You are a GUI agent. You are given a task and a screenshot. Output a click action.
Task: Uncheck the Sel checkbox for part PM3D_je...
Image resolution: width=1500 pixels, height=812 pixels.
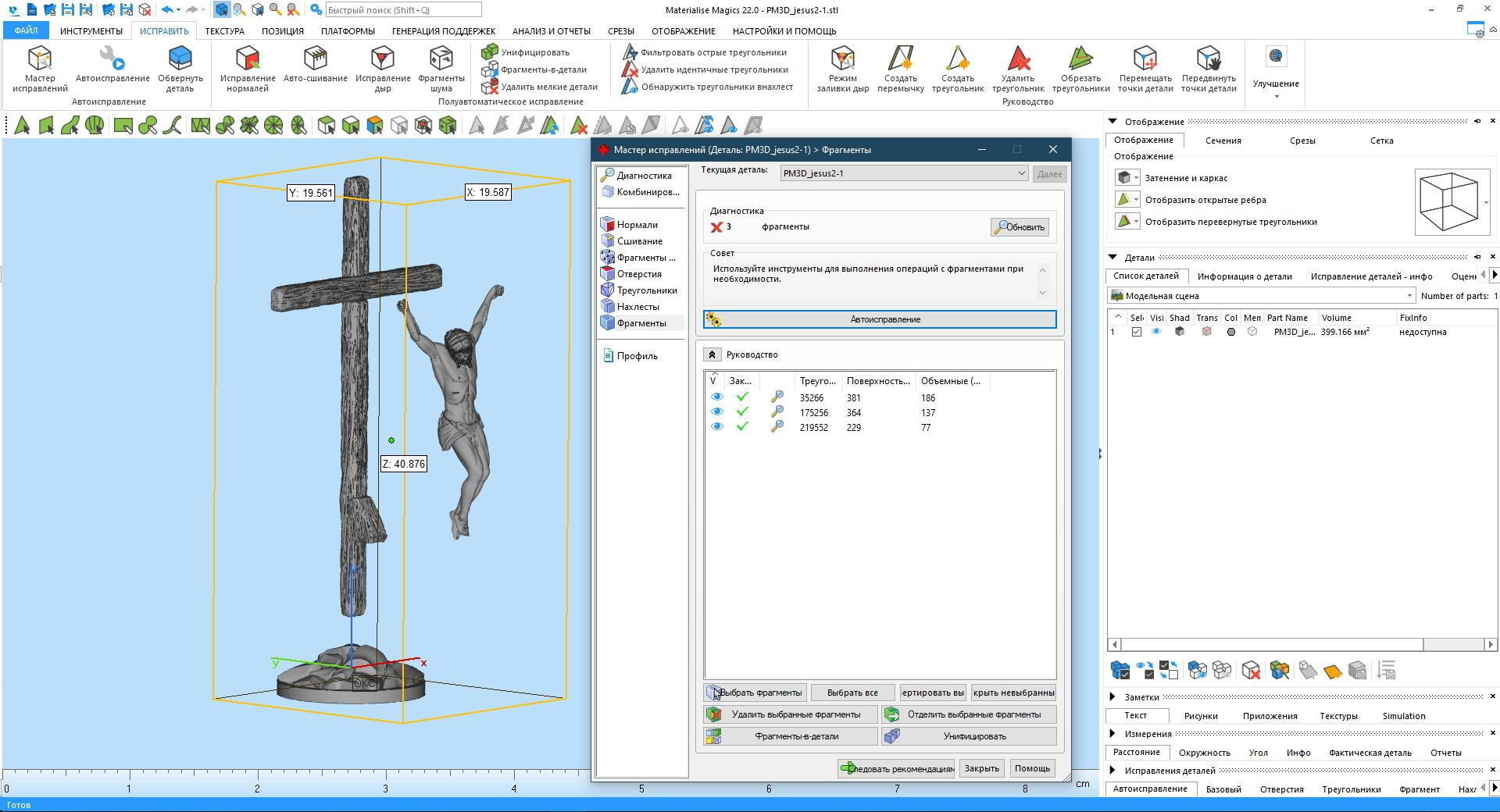(x=1137, y=332)
